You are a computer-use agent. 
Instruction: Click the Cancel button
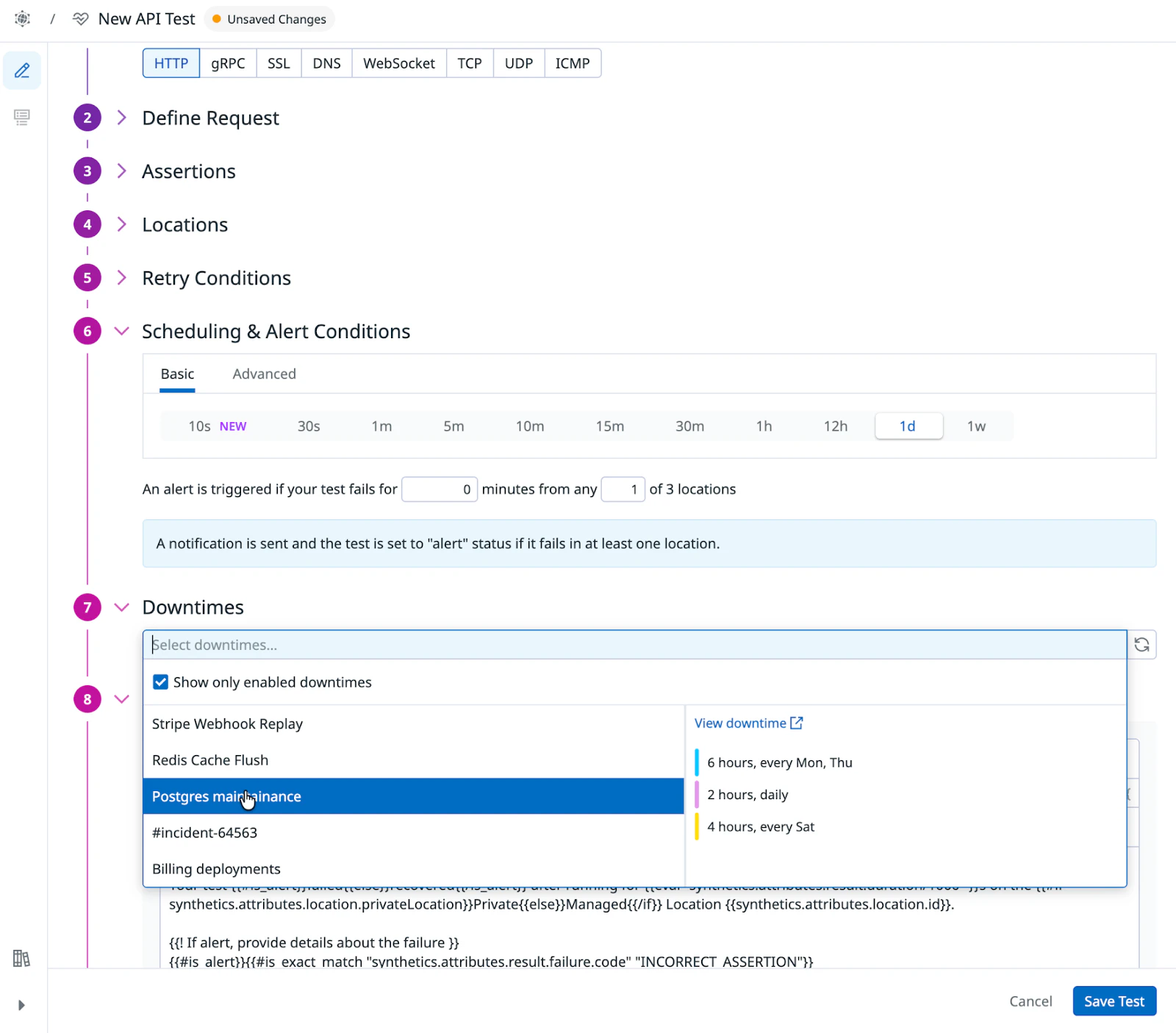click(x=1030, y=1001)
